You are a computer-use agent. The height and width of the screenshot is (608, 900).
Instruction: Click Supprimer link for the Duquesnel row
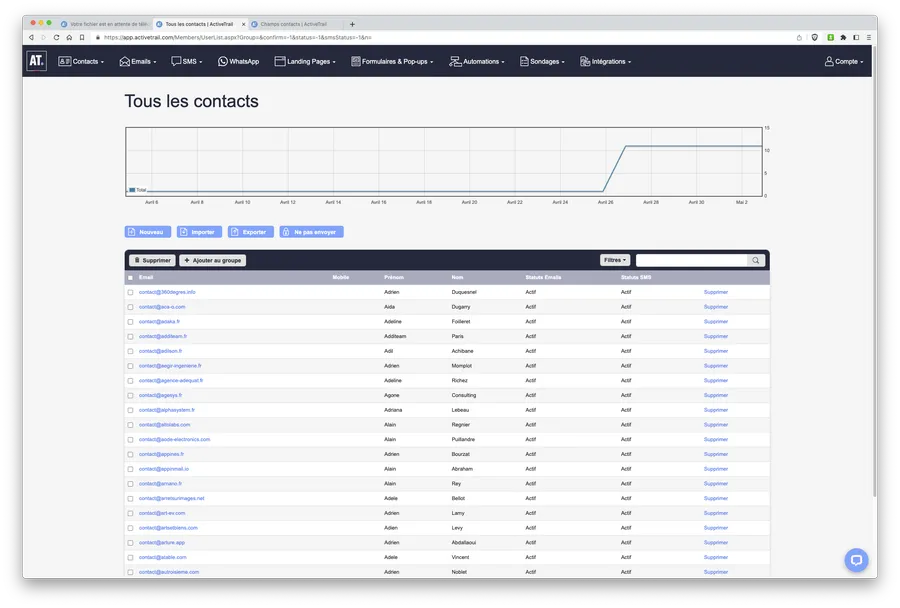click(x=715, y=292)
